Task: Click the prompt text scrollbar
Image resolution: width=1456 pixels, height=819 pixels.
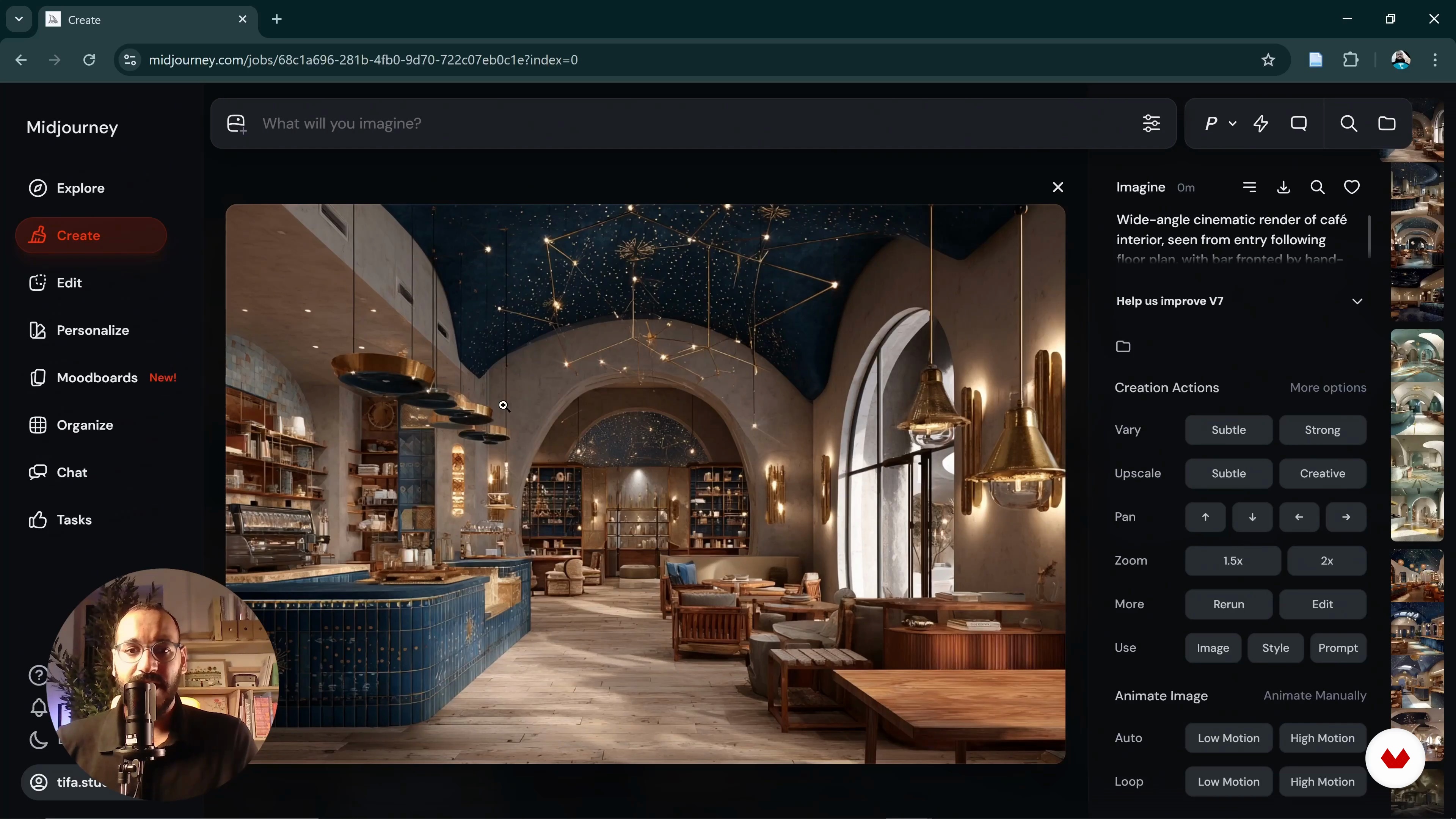Action: pos(1369,236)
